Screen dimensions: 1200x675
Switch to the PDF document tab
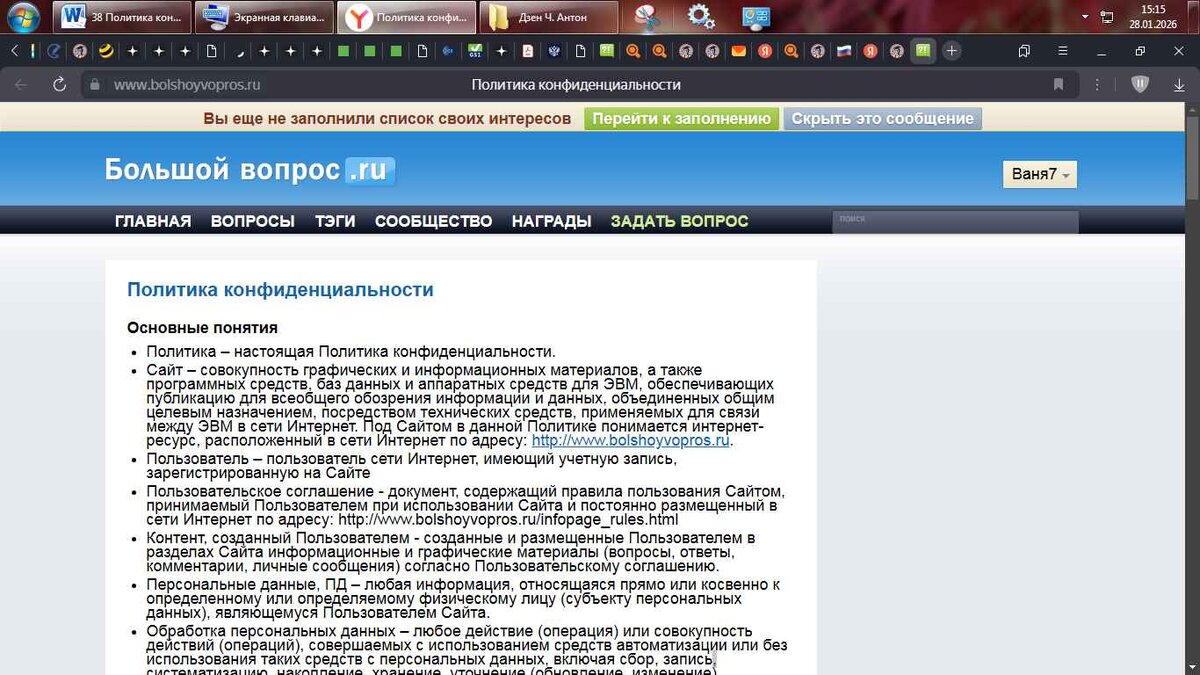527,51
